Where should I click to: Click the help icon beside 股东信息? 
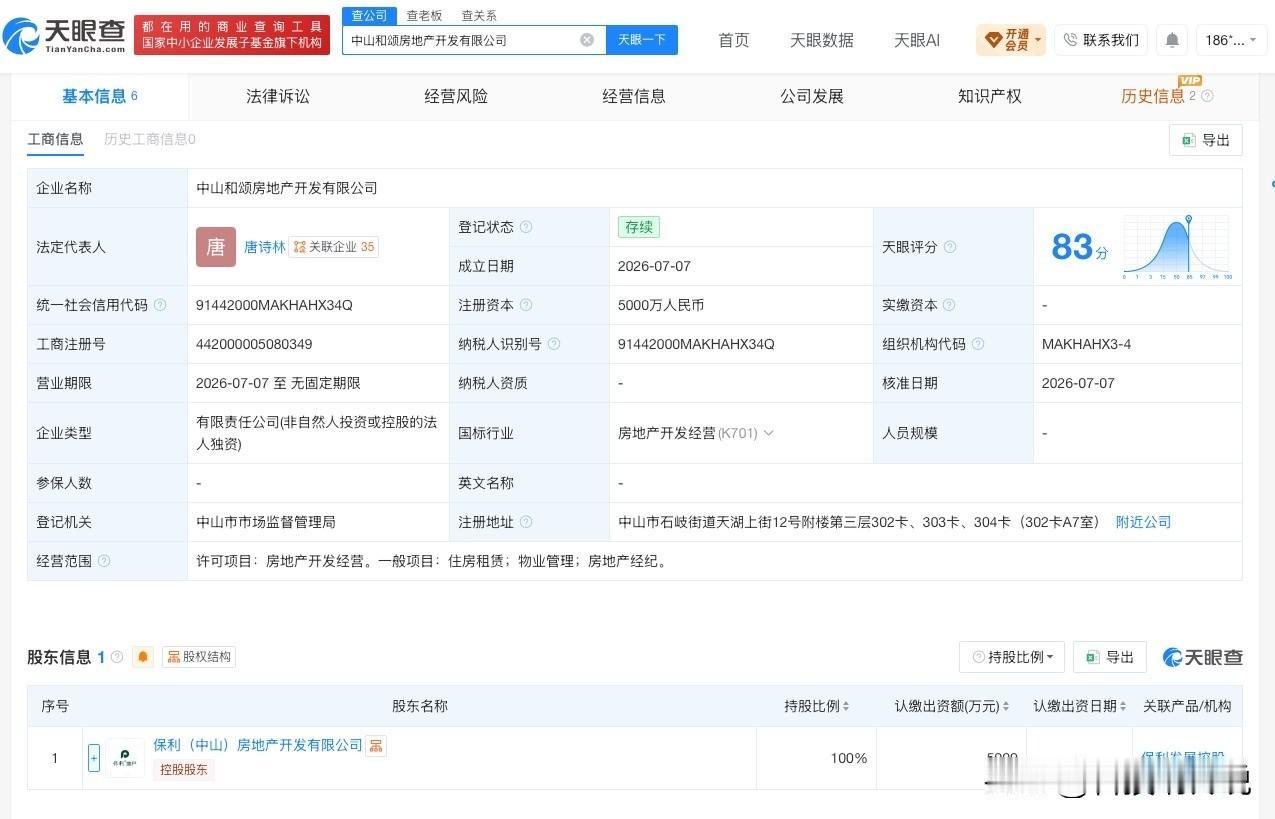point(117,657)
